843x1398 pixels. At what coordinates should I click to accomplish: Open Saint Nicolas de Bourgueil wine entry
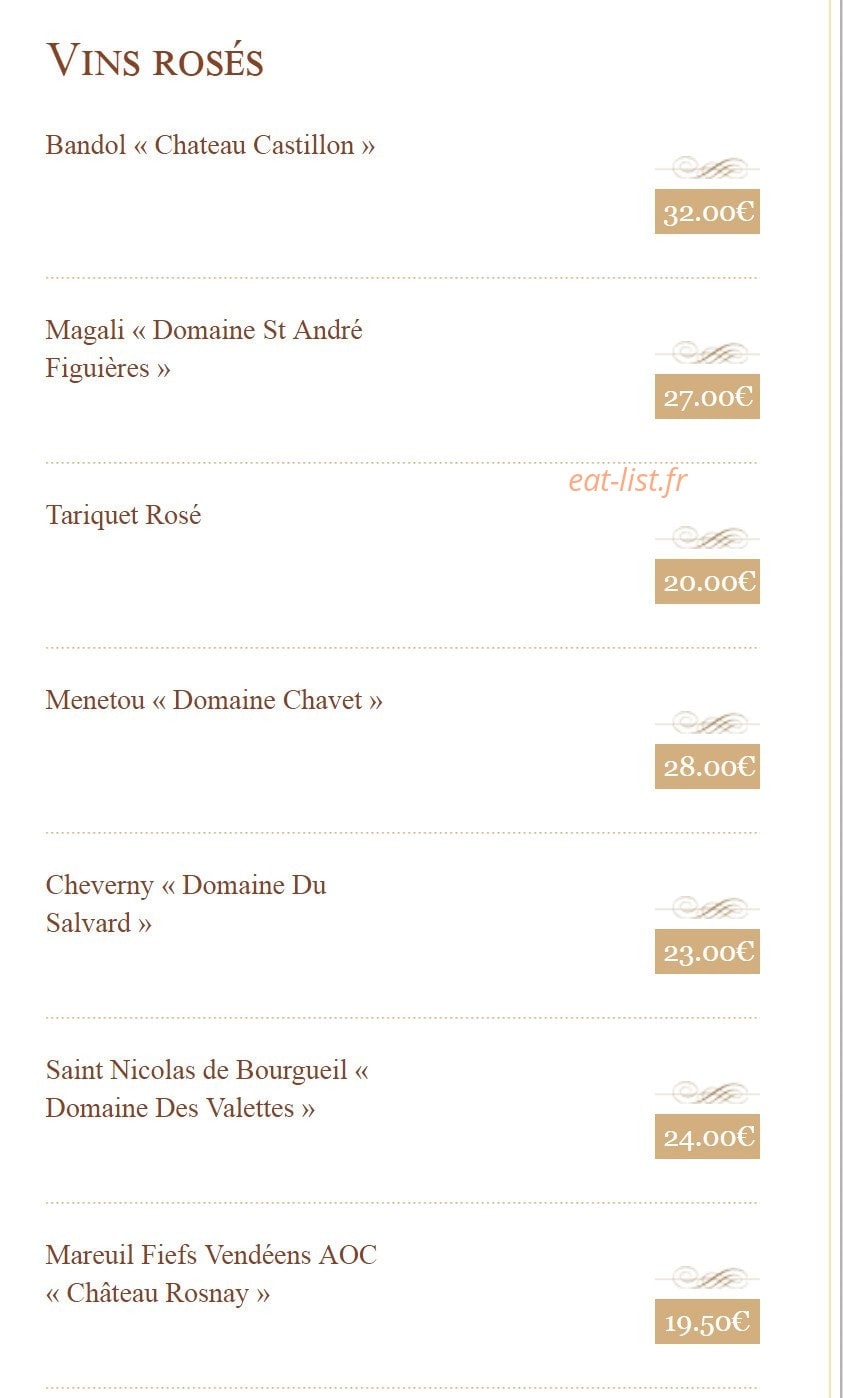(207, 1089)
